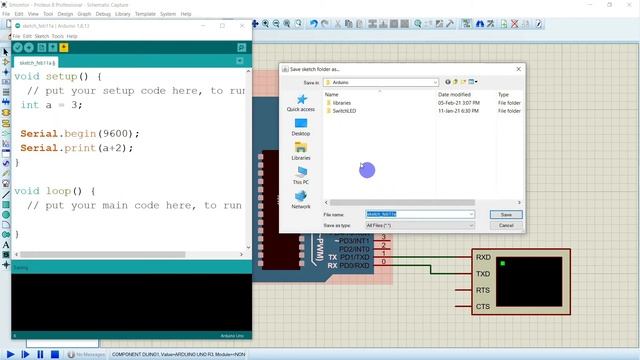Screen dimensions: 640x360
Task: Click Up One Level icon in Save dialog
Action: click(x=456, y=82)
